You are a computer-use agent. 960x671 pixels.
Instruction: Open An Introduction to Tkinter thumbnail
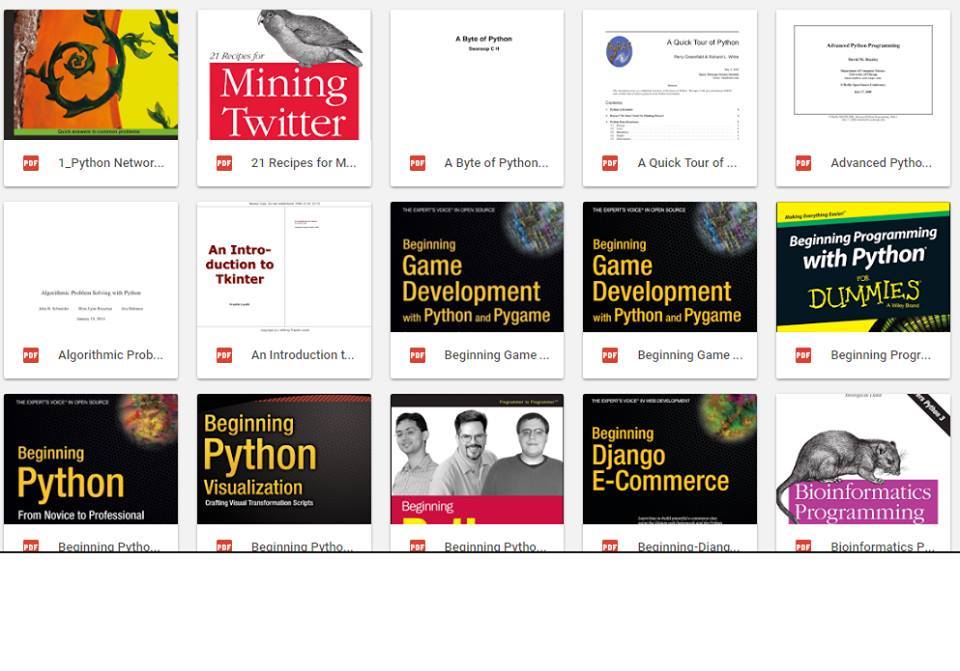284,267
